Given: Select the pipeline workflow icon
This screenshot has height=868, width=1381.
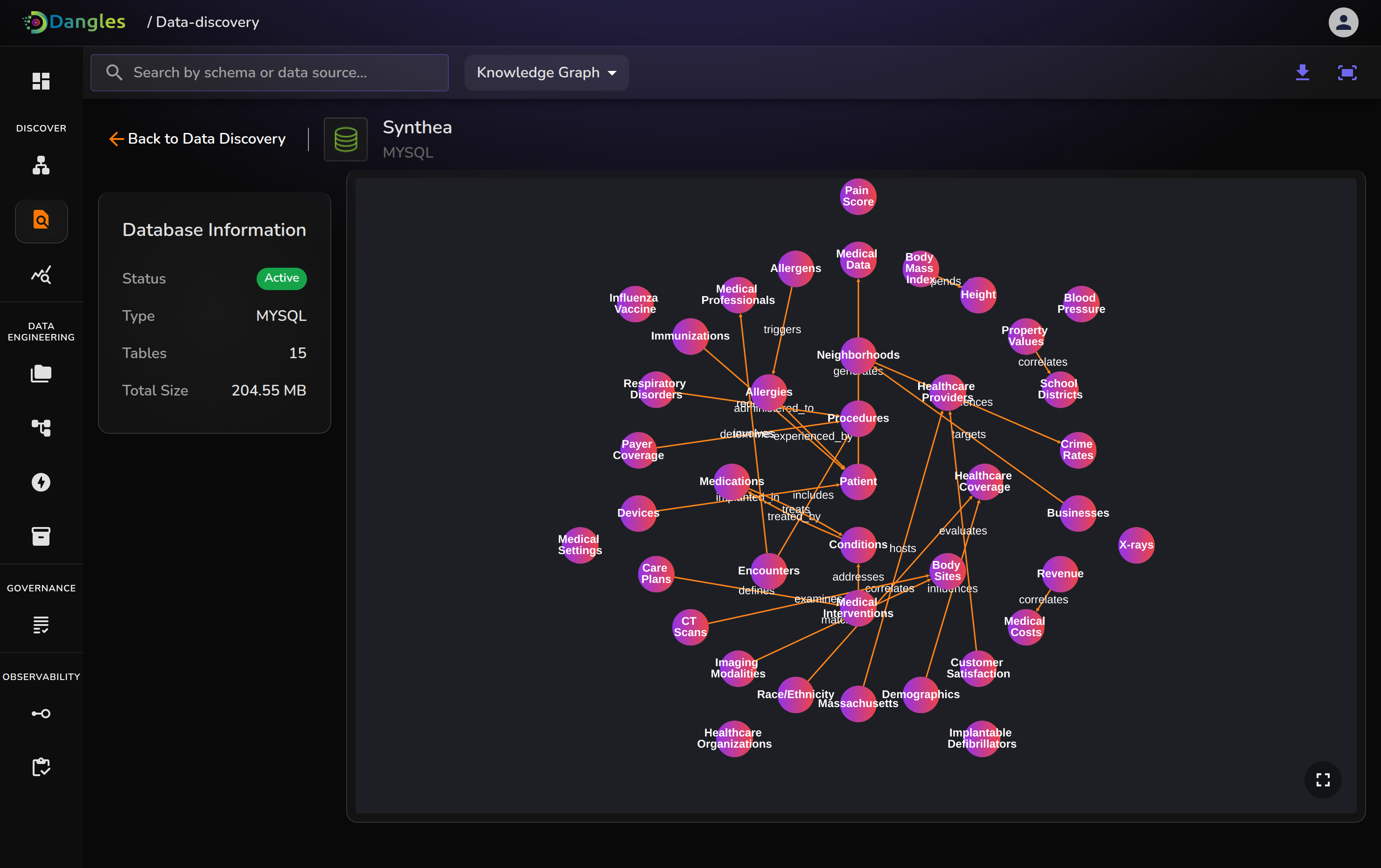Looking at the screenshot, I should pyautogui.click(x=41, y=428).
